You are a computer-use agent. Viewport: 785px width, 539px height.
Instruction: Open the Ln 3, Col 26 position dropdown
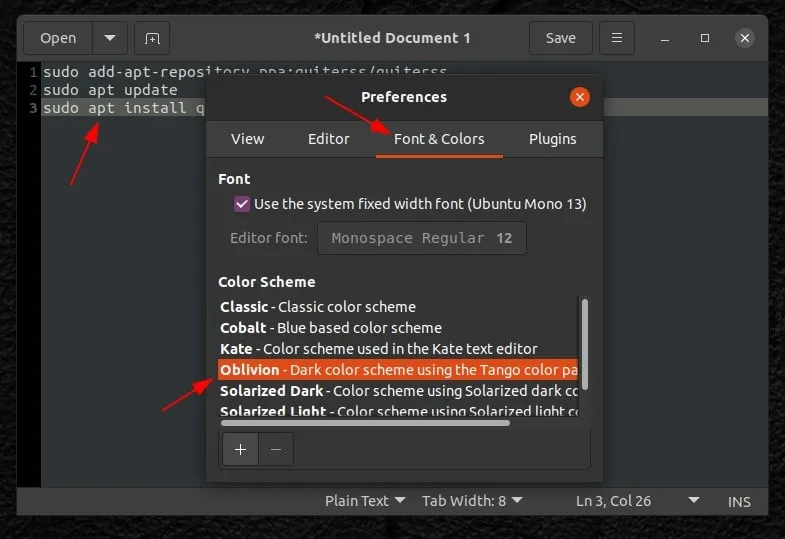[693, 501]
